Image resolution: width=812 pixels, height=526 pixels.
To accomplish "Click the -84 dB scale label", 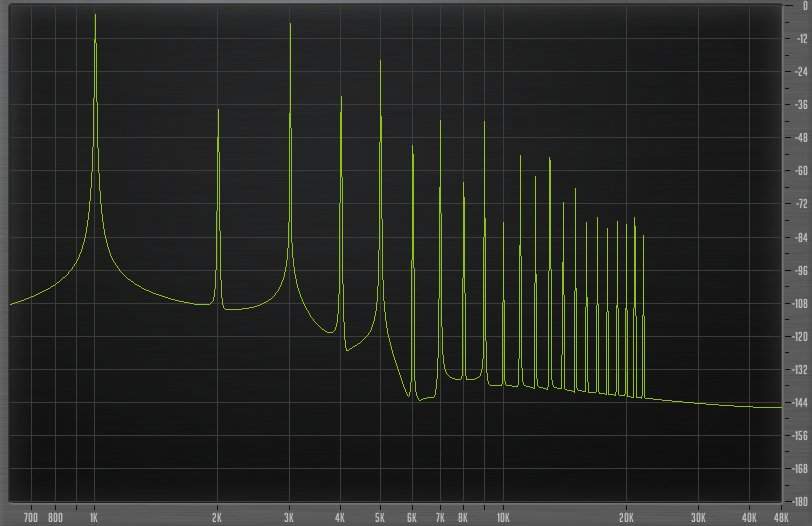I will [x=801, y=237].
